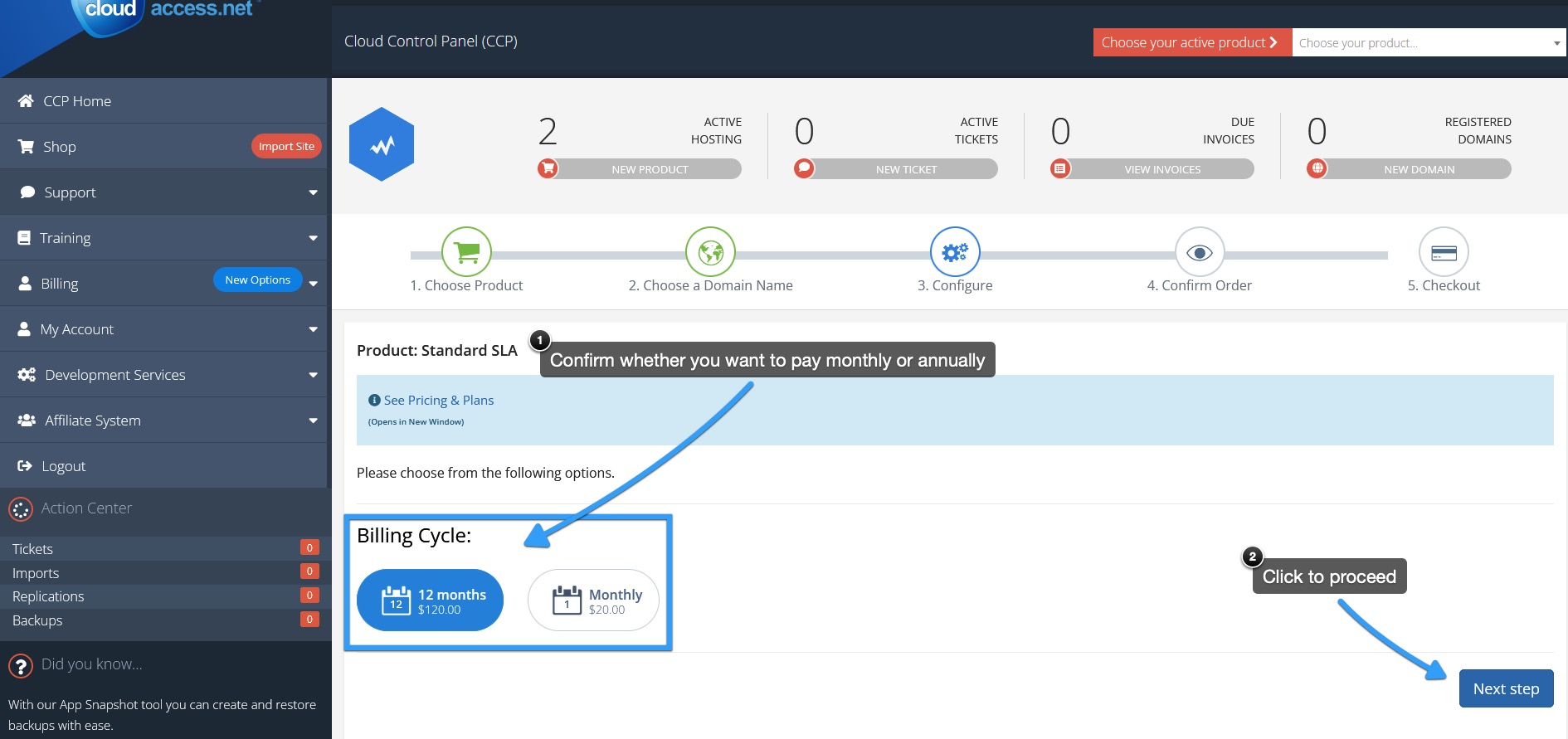Open the Shop sidebar item
The width and height of the screenshot is (1568, 739).
click(163, 146)
